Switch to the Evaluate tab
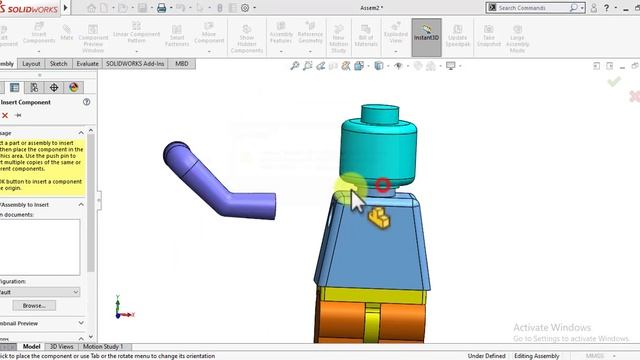This screenshot has width=640, height=360. (x=87, y=64)
